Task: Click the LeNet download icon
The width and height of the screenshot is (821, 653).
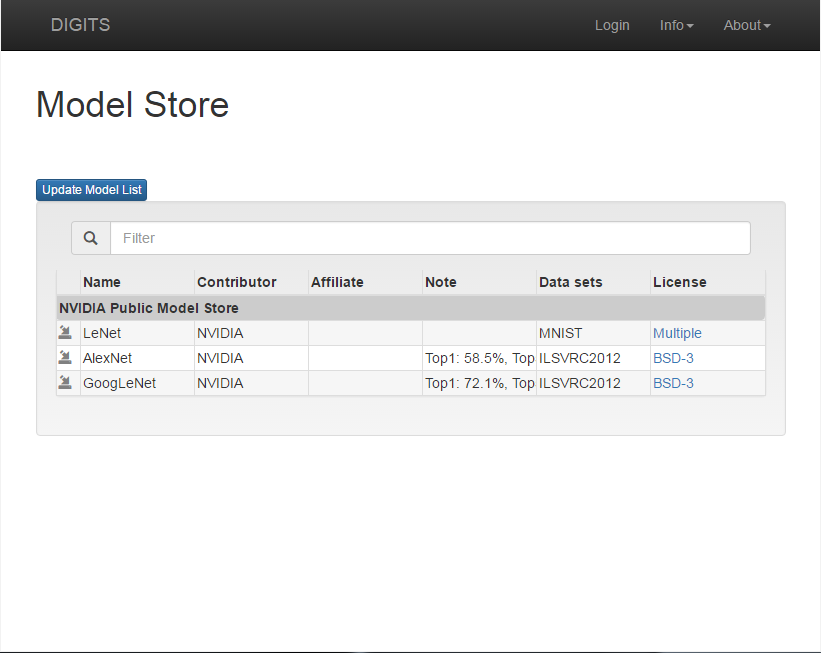Action: (65, 332)
